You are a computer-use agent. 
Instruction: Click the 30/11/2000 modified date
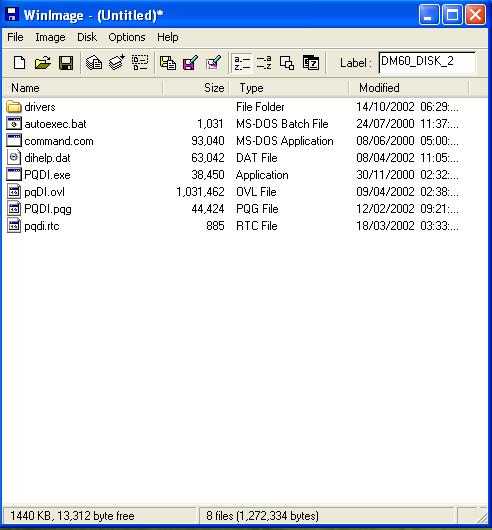click(385, 174)
